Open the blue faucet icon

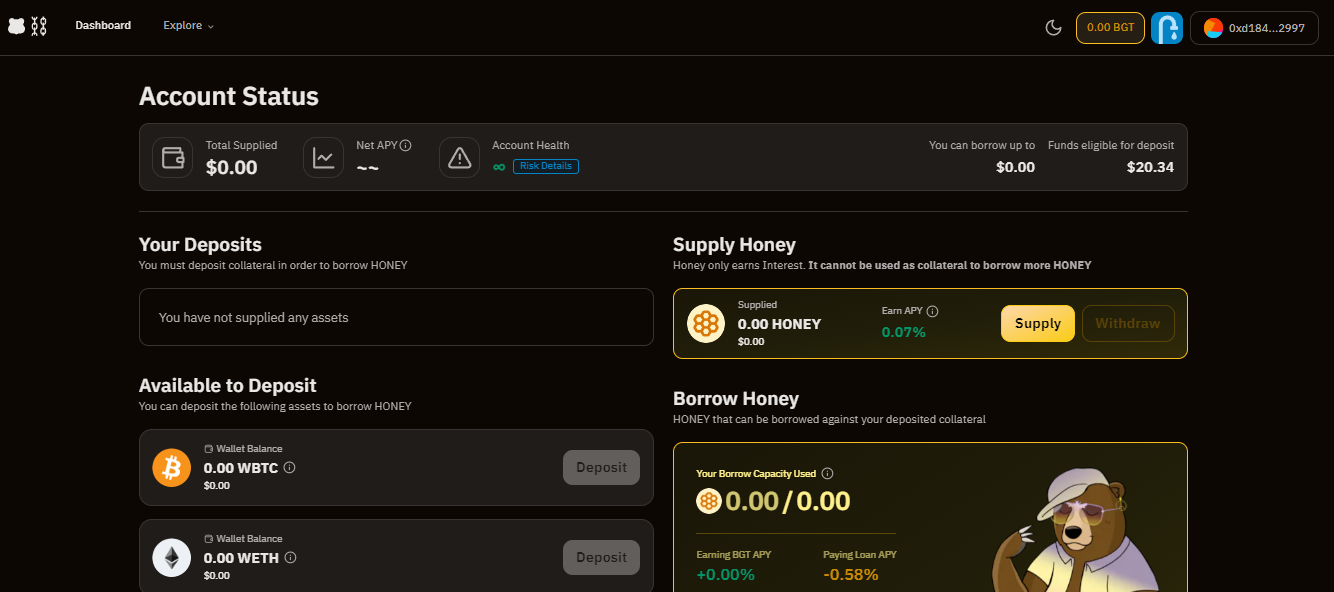coord(1167,28)
